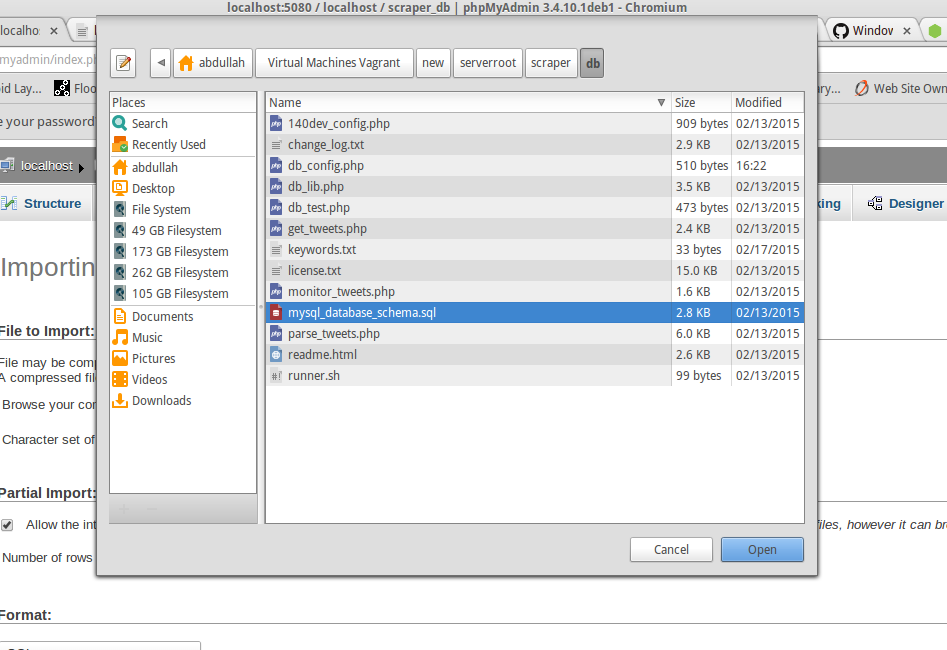Sort files by the Name column header
This screenshot has width=947, height=650.
click(x=468, y=103)
